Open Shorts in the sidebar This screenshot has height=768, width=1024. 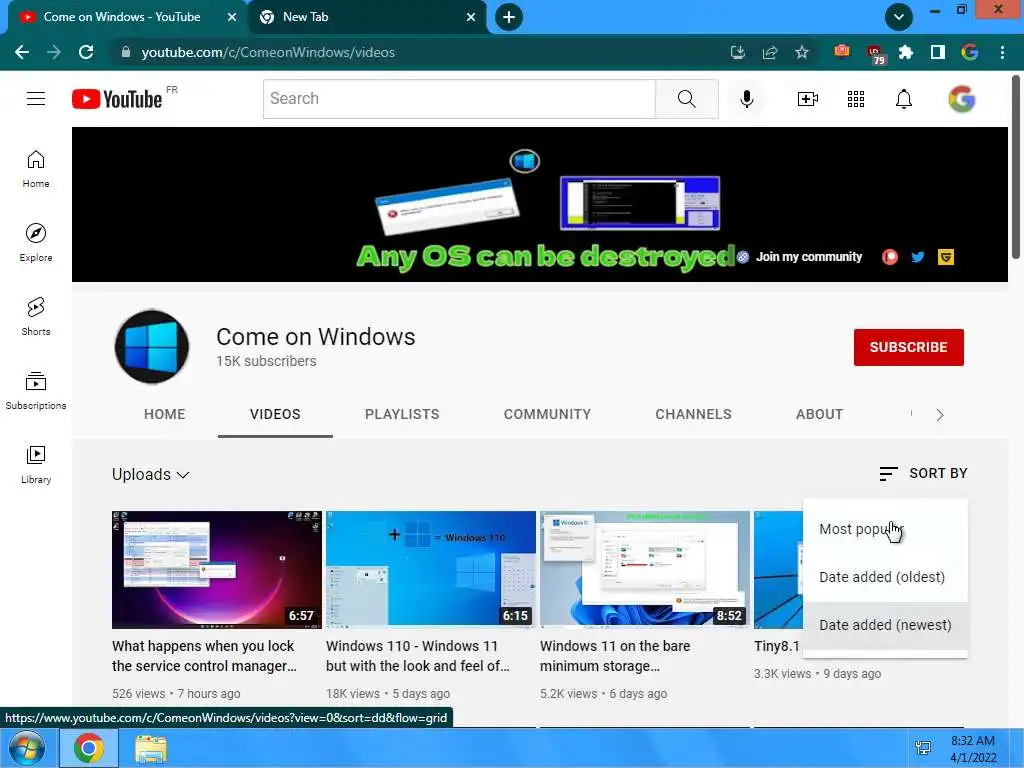pos(36,316)
